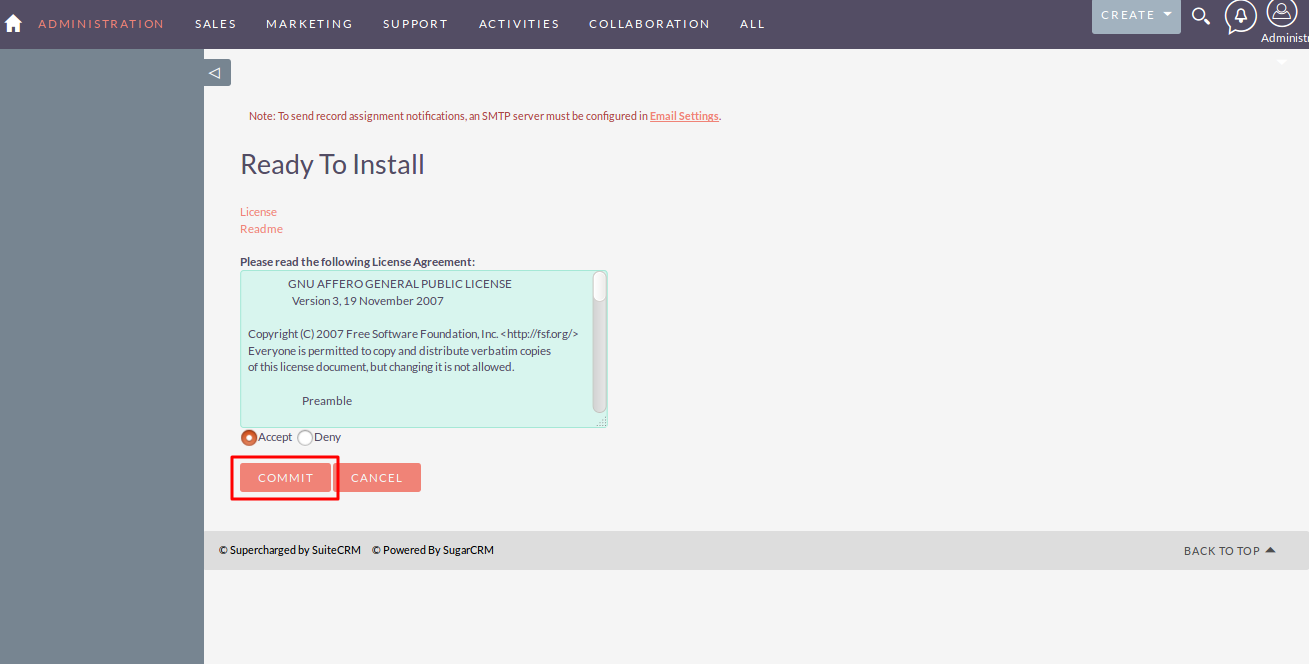1309x664 pixels.
Task: Open the License link
Action: click(x=258, y=212)
